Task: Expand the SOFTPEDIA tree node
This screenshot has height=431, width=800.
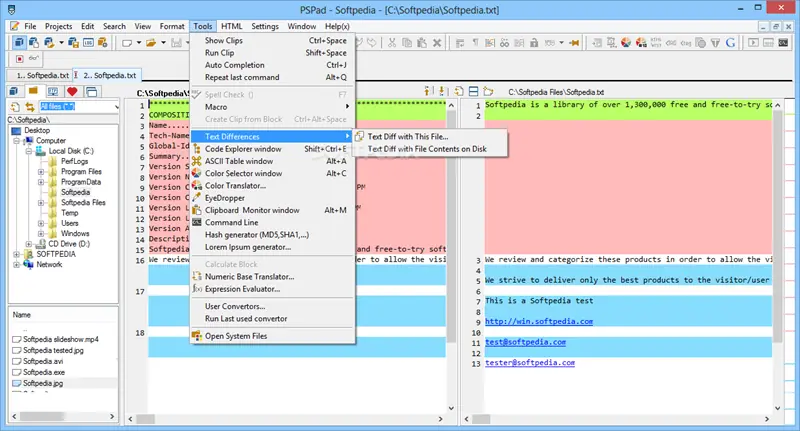Action: (x=16, y=254)
